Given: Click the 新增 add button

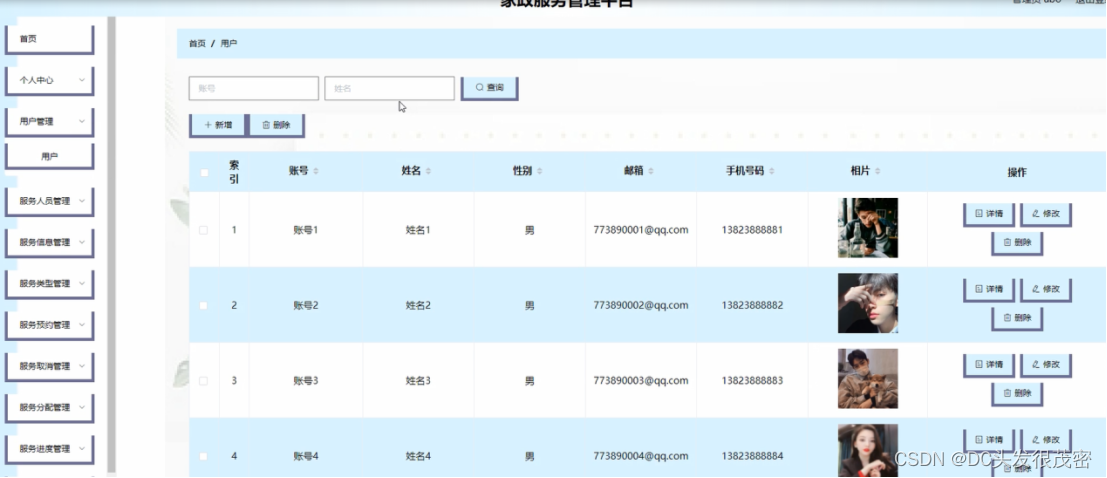Looking at the screenshot, I should point(217,124).
